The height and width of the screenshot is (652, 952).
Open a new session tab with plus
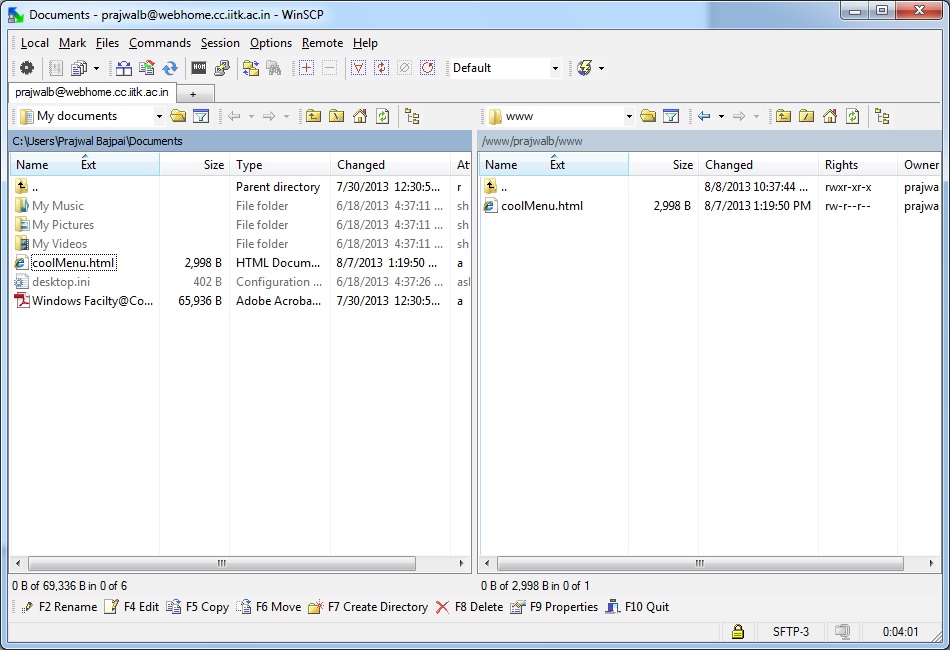(x=193, y=94)
